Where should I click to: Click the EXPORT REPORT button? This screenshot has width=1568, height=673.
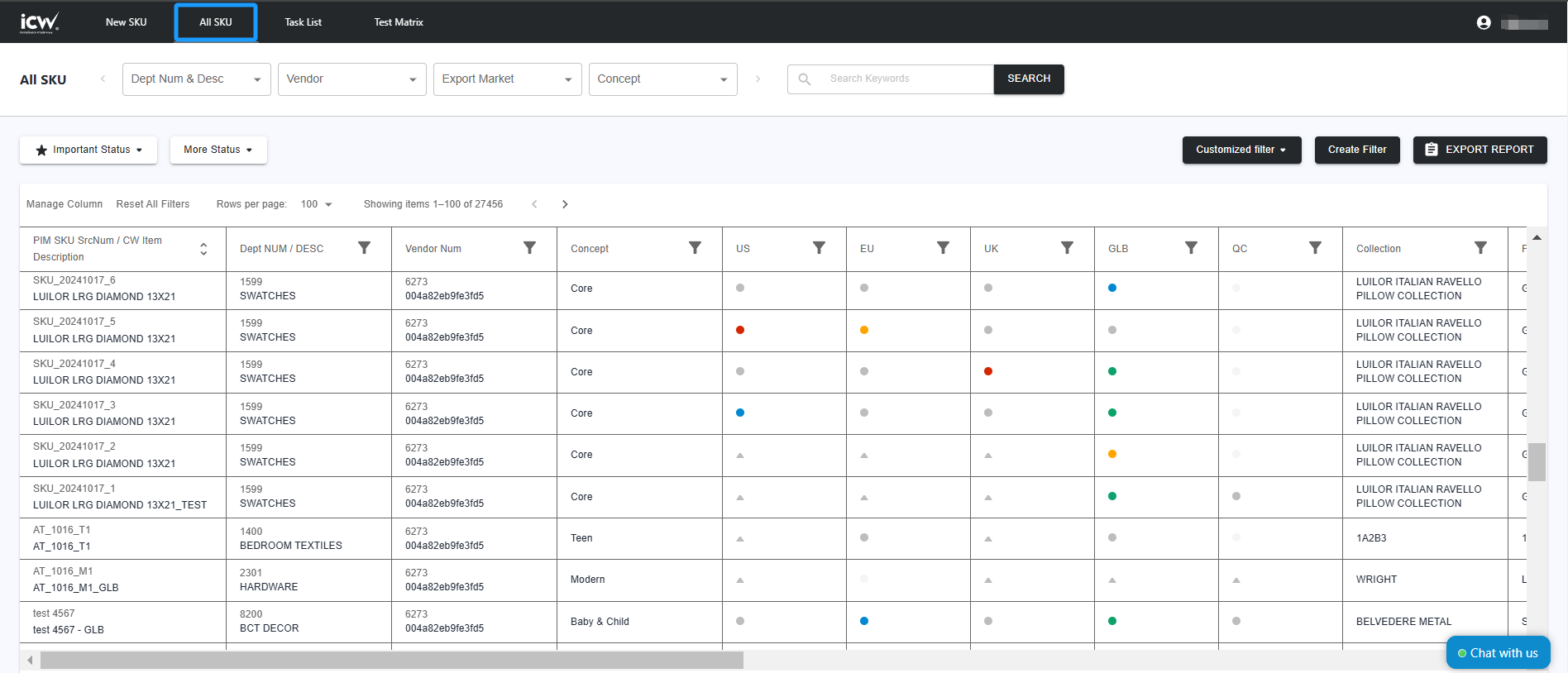tap(1480, 150)
